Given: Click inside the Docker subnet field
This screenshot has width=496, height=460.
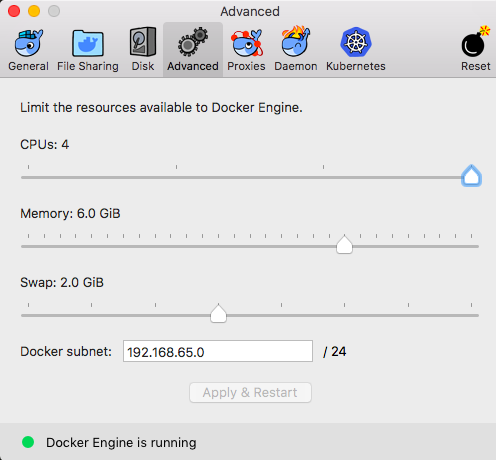Looking at the screenshot, I should [x=218, y=351].
